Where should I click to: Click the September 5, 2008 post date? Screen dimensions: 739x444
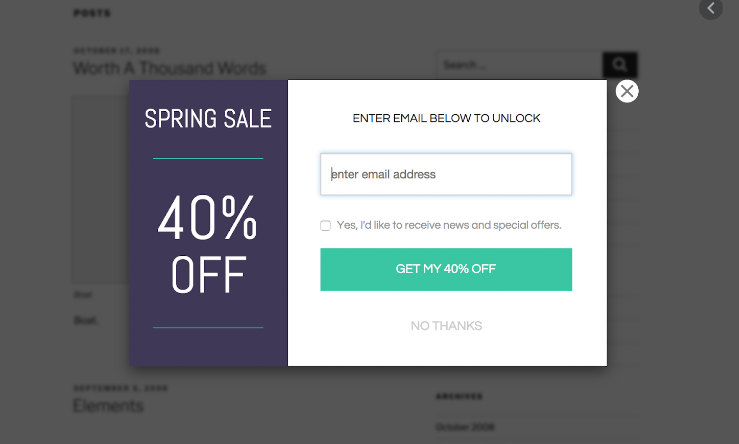coord(120,388)
